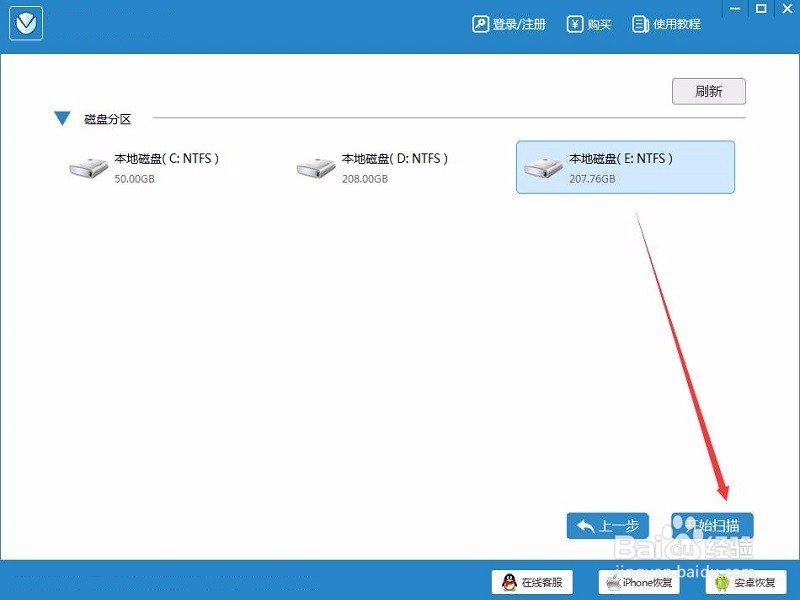Click the 刷新 refresh button
The height and width of the screenshot is (600, 800).
pyautogui.click(x=708, y=91)
